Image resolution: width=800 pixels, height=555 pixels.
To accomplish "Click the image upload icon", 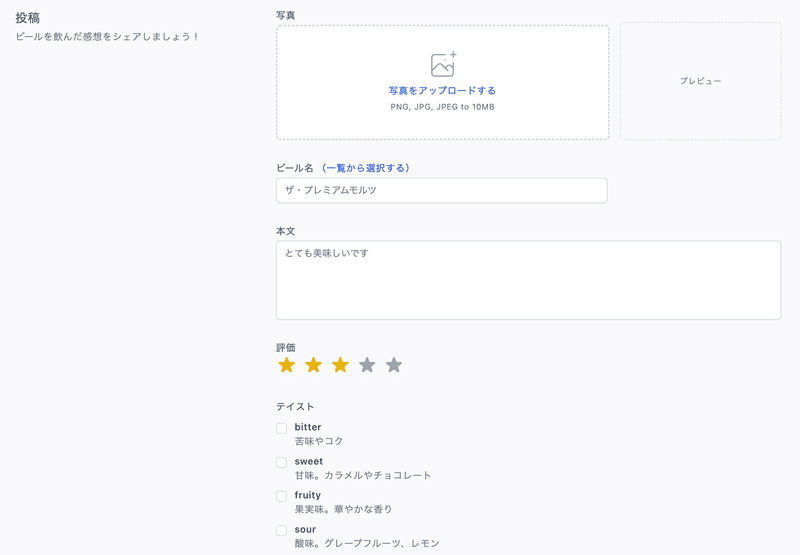I will 443,64.
